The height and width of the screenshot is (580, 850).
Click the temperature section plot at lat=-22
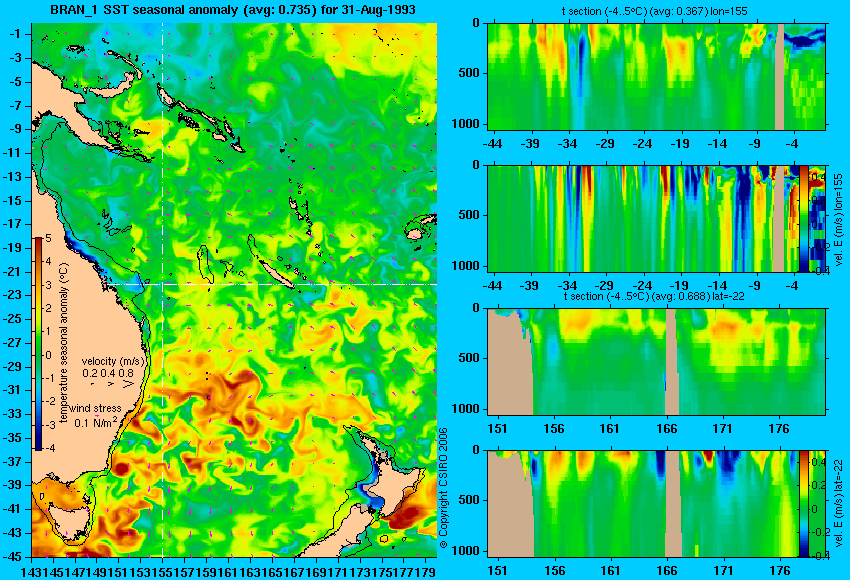pos(656,362)
